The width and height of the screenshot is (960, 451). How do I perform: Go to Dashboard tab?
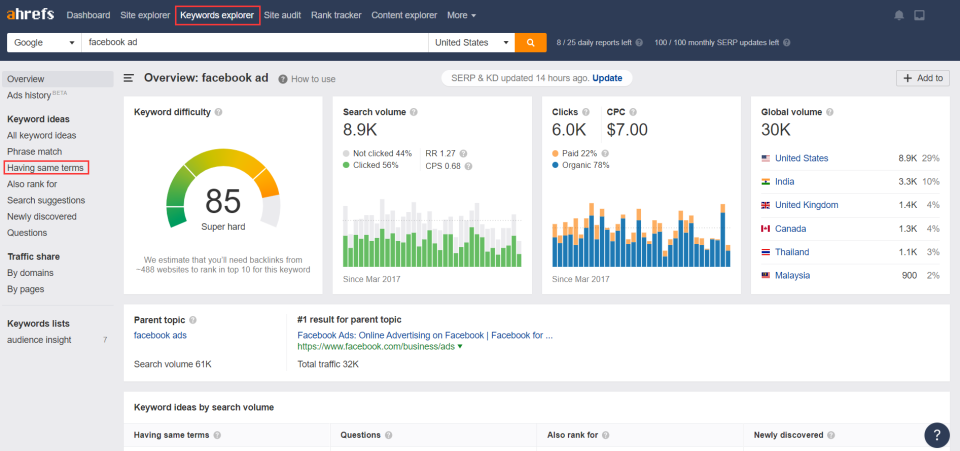point(88,15)
